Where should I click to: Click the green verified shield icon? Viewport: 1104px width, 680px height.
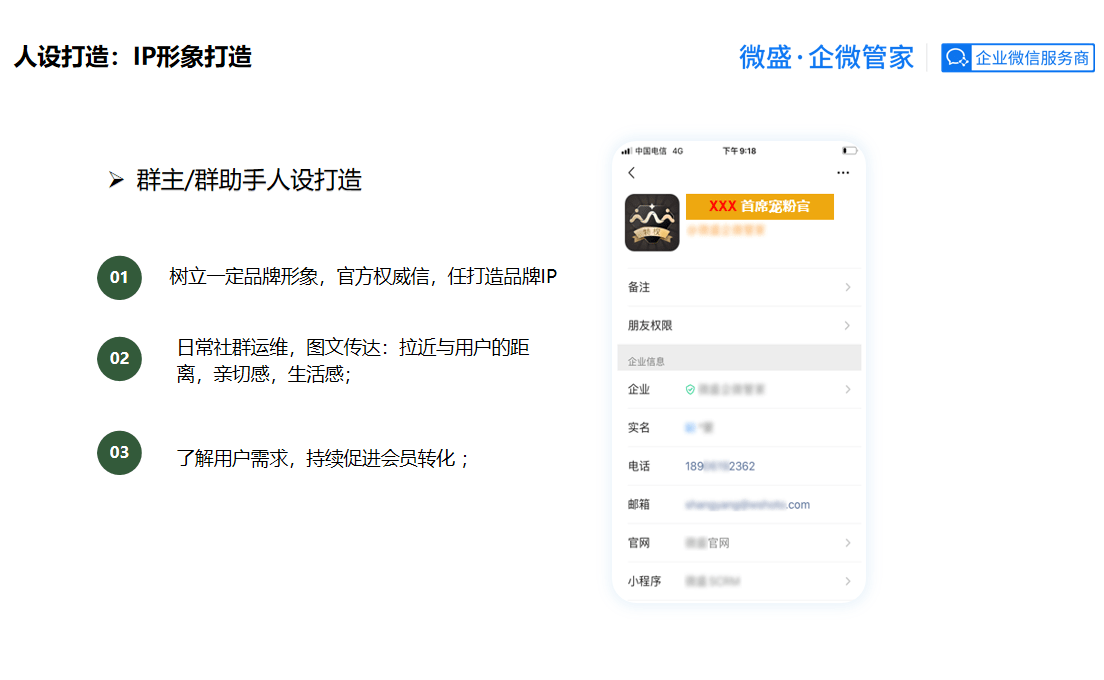coord(690,390)
